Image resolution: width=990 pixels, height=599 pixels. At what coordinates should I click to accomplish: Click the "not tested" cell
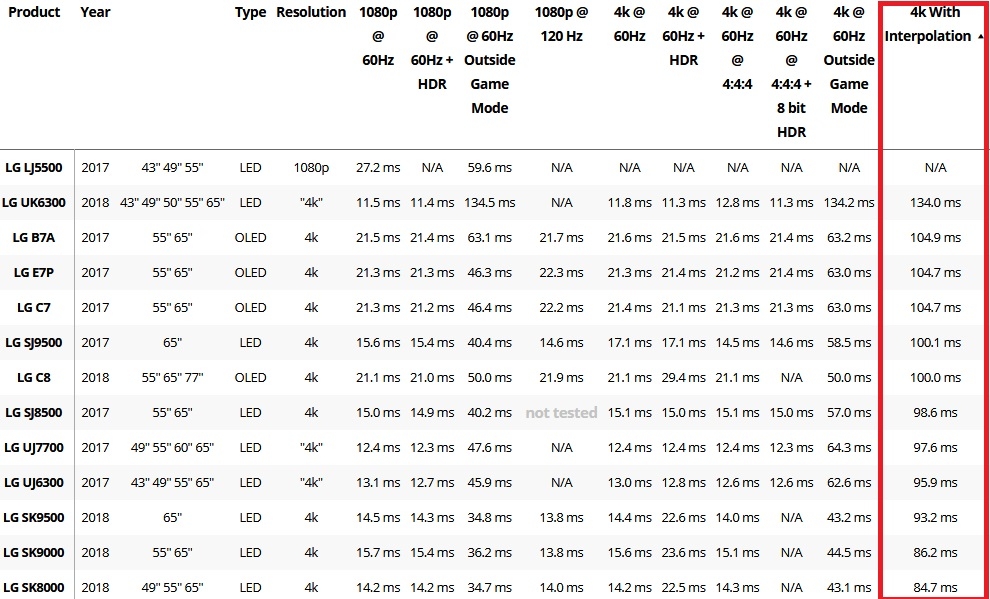coord(561,413)
